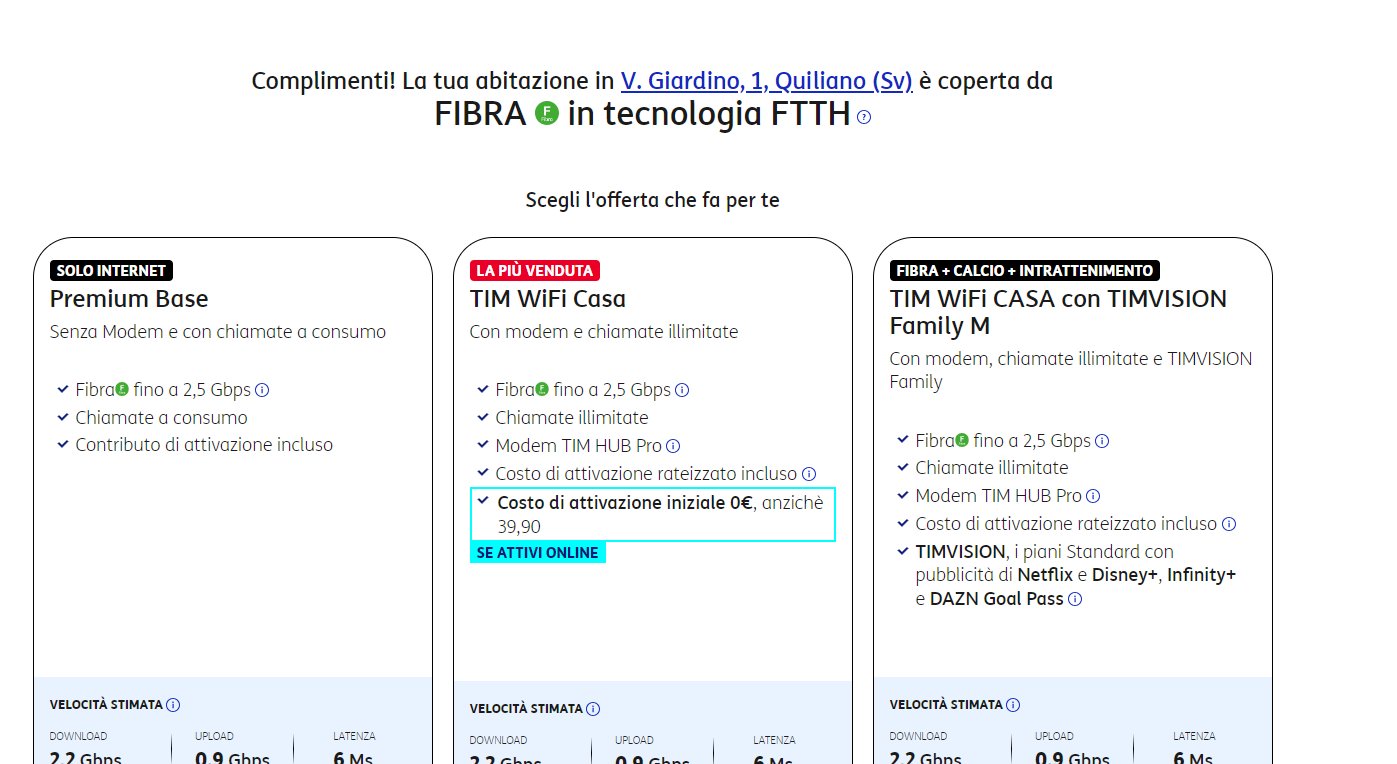Click 'Costo di attivazione iniziale 0€' text
Image resolution: width=1397 pixels, height=764 pixels.
(x=625, y=503)
